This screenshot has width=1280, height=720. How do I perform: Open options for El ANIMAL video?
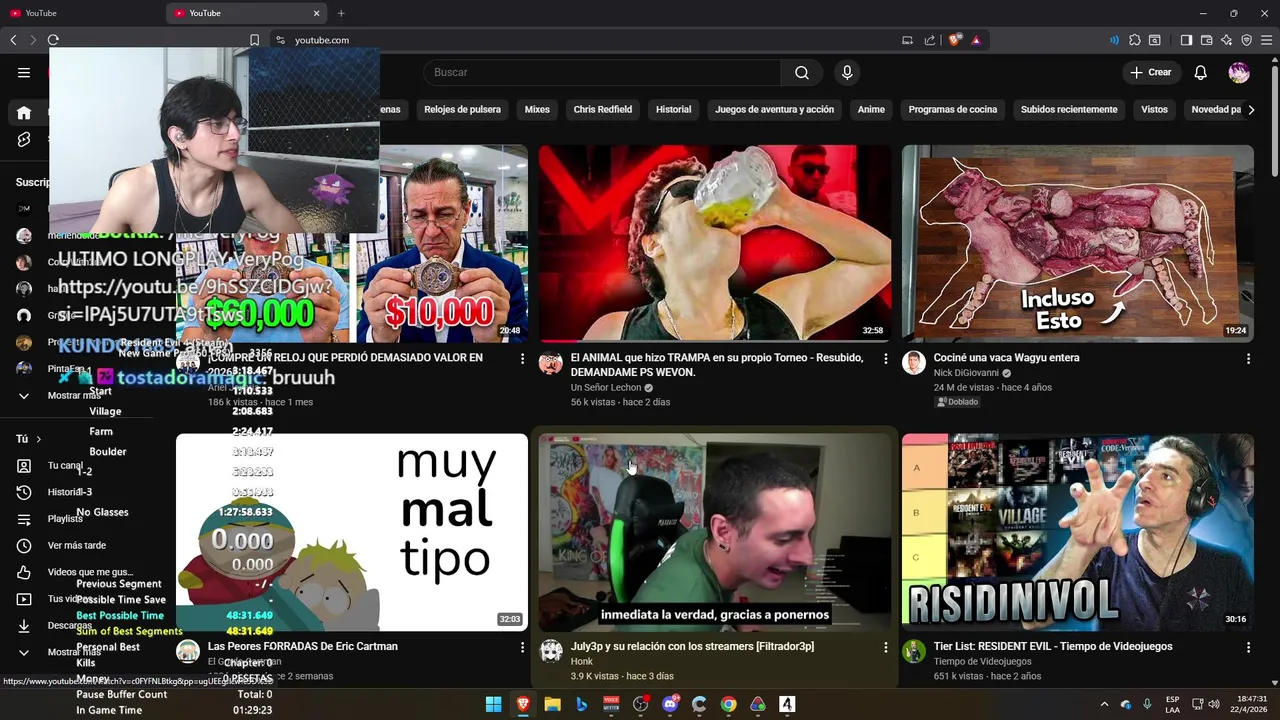(x=885, y=358)
